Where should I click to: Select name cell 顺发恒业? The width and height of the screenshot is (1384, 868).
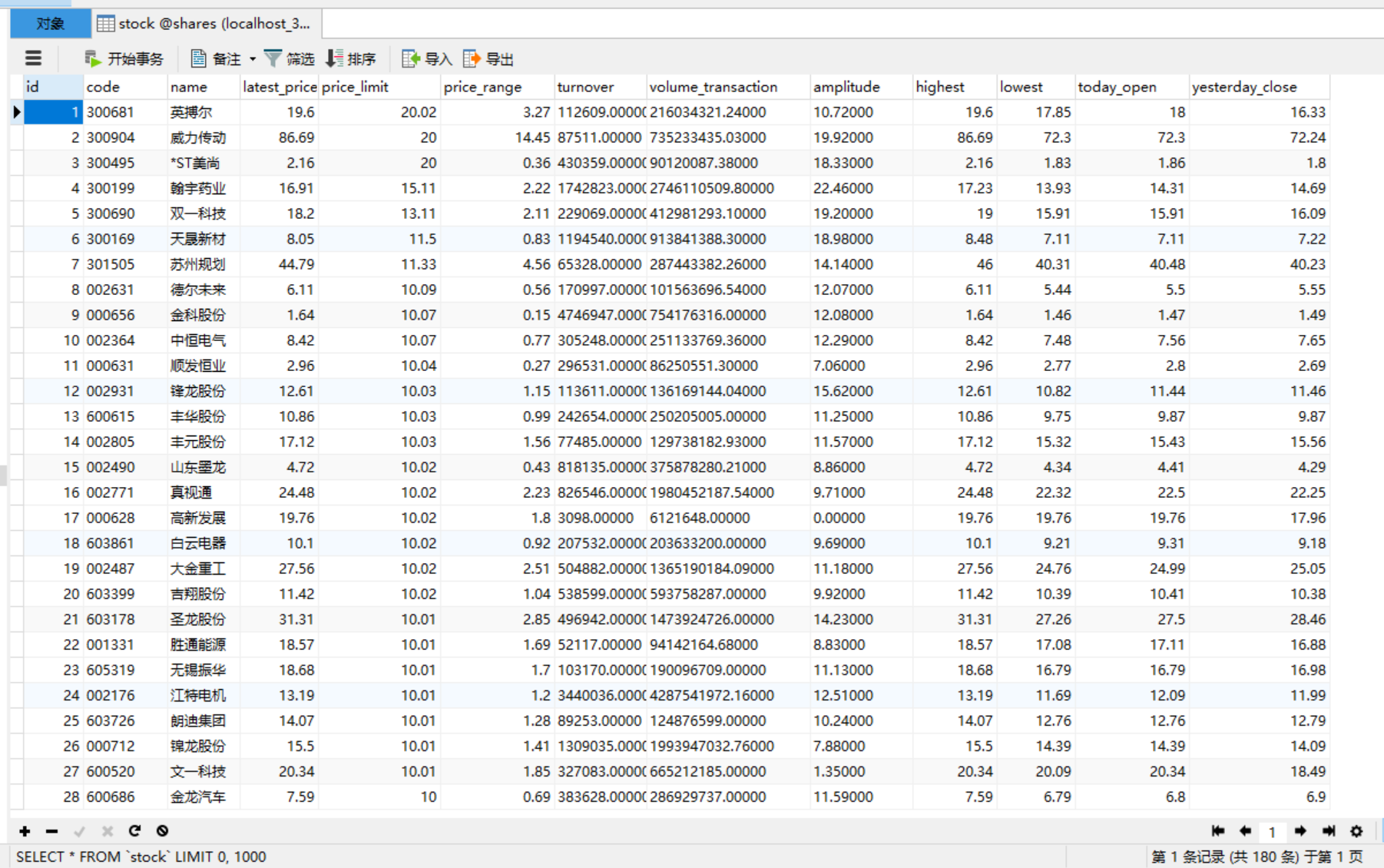(204, 366)
